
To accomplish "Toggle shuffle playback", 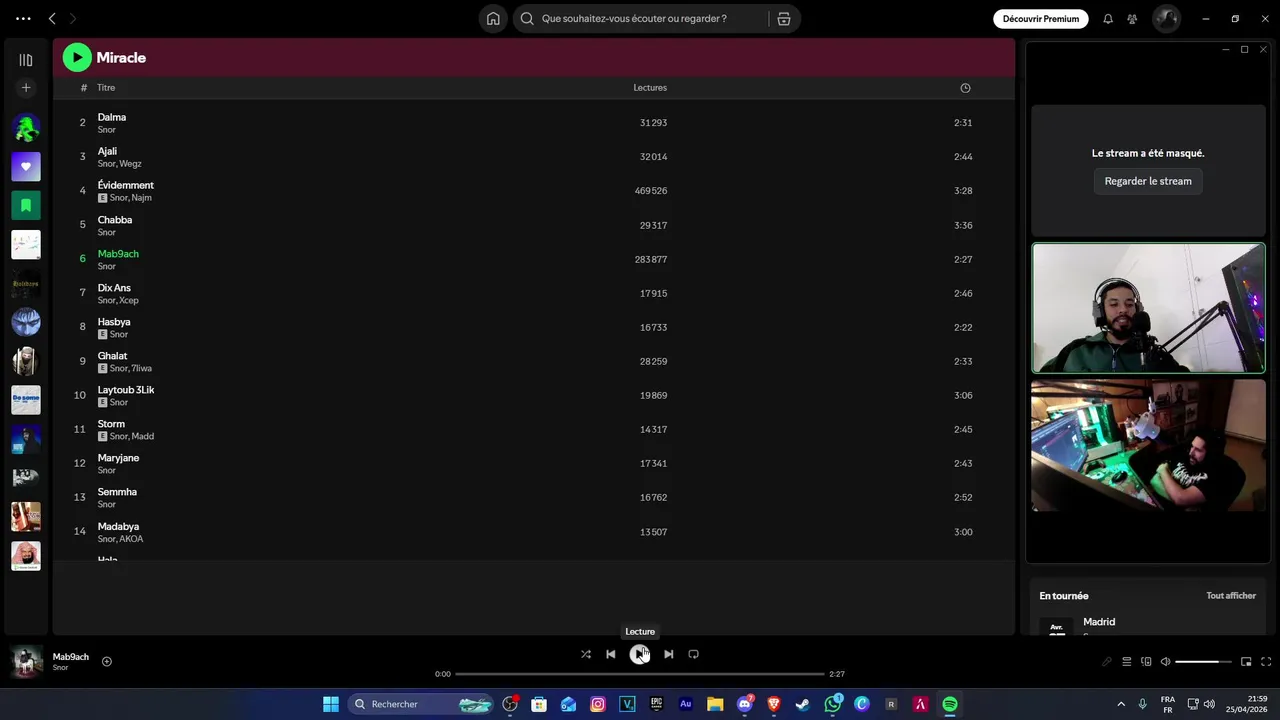I will [x=586, y=654].
